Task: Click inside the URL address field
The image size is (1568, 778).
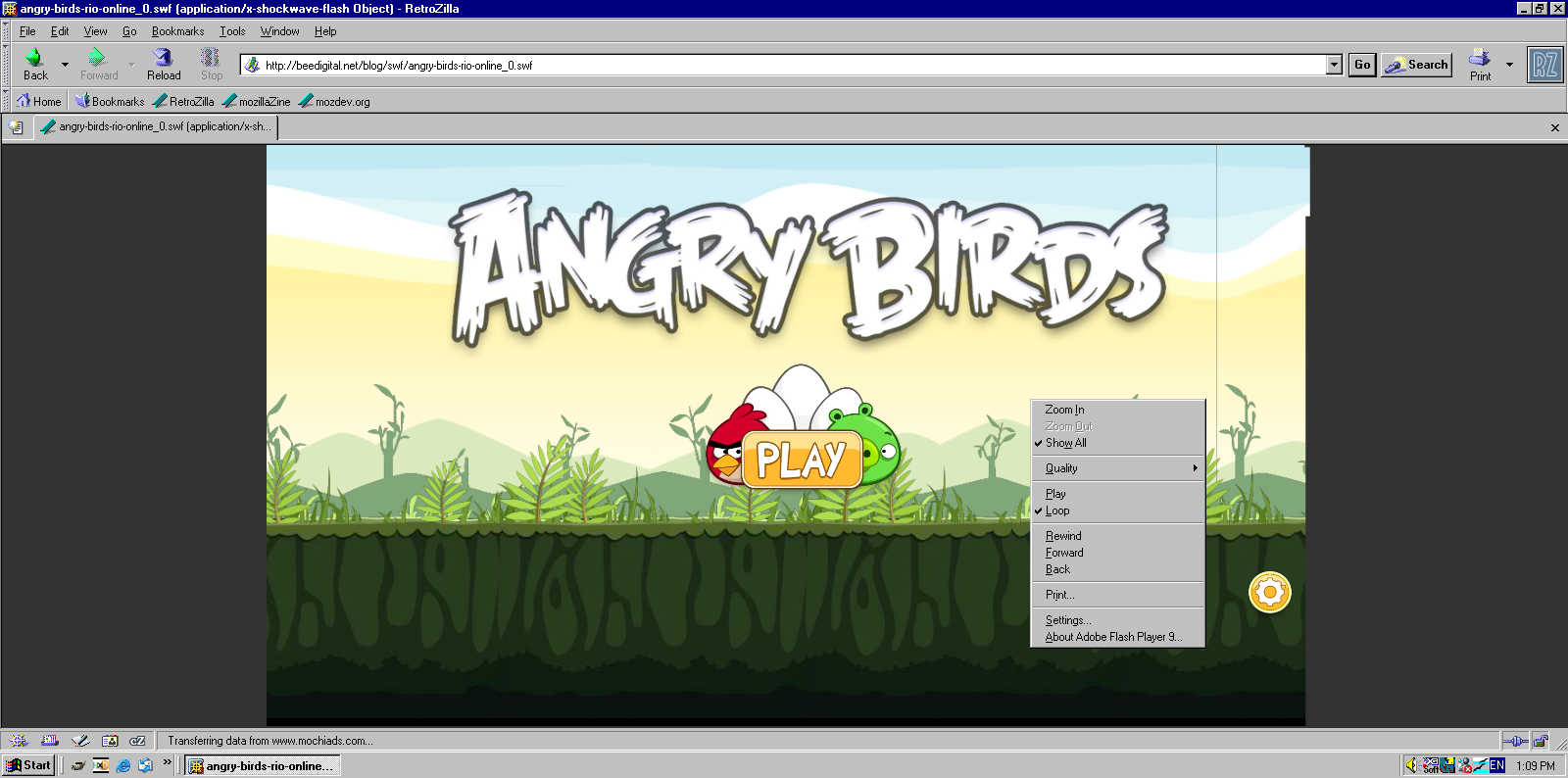Action: point(784,66)
